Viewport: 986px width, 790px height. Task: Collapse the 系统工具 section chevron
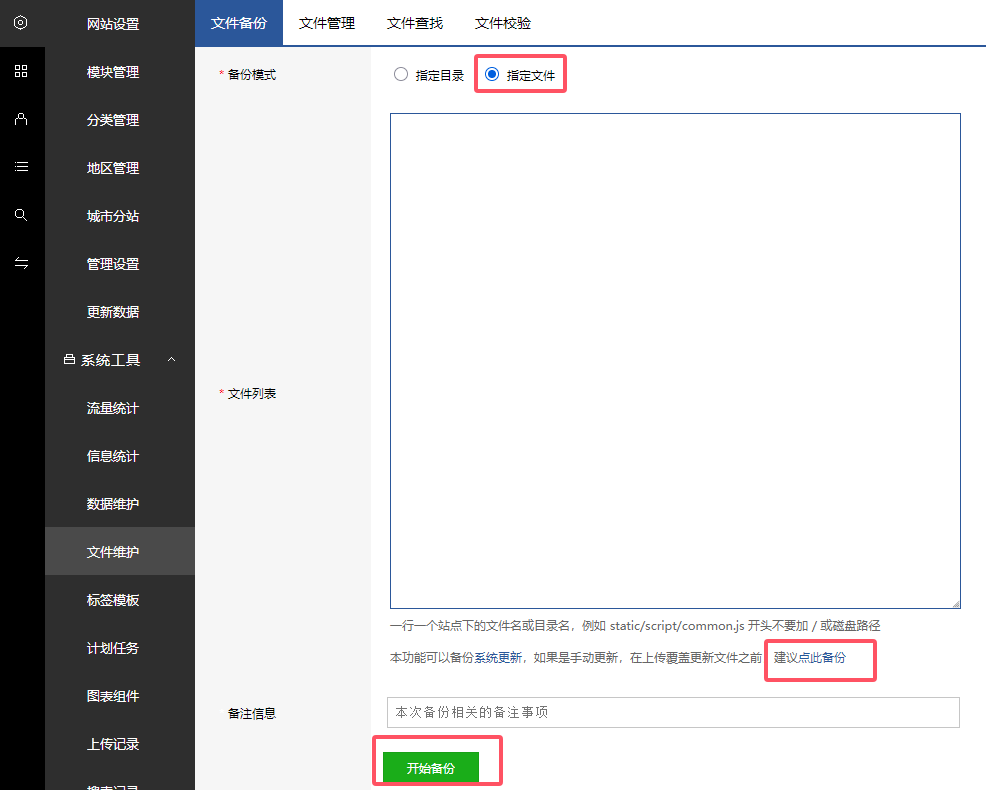pos(170,359)
